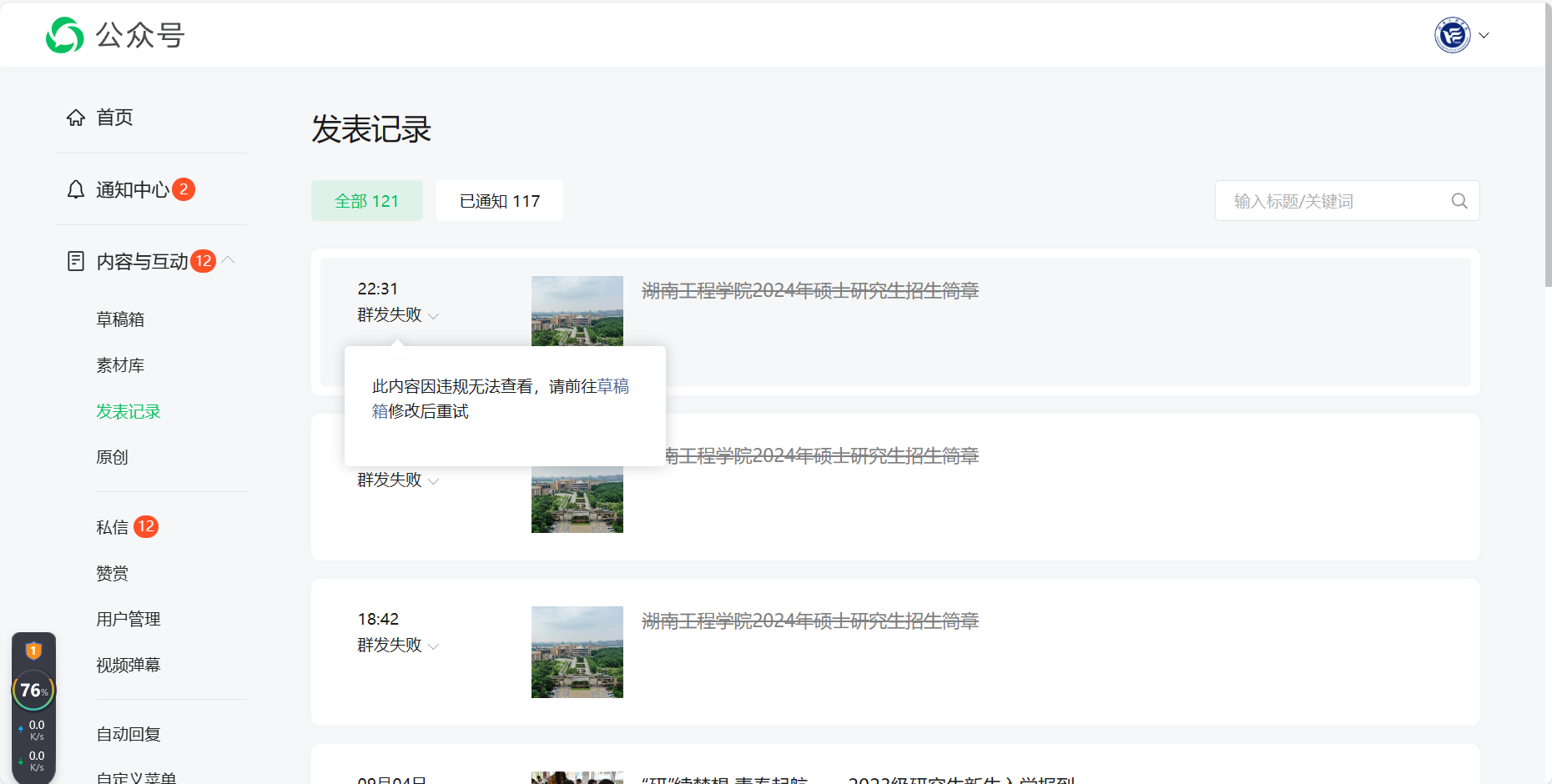The height and width of the screenshot is (784, 1552).
Task: Collapse the 内容与互动 section chevron
Action: pyautogui.click(x=229, y=260)
